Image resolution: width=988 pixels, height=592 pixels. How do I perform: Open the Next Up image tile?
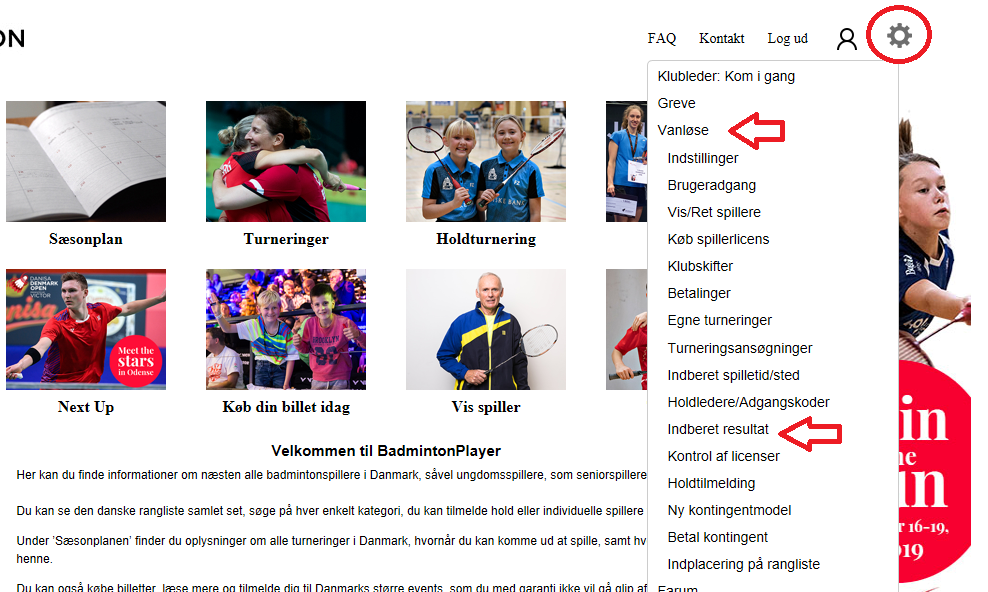86,329
